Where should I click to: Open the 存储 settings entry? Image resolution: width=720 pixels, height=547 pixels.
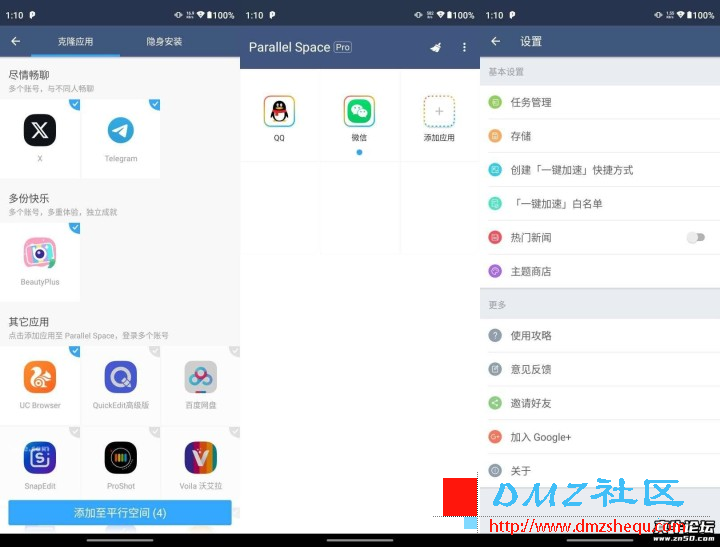(521, 136)
